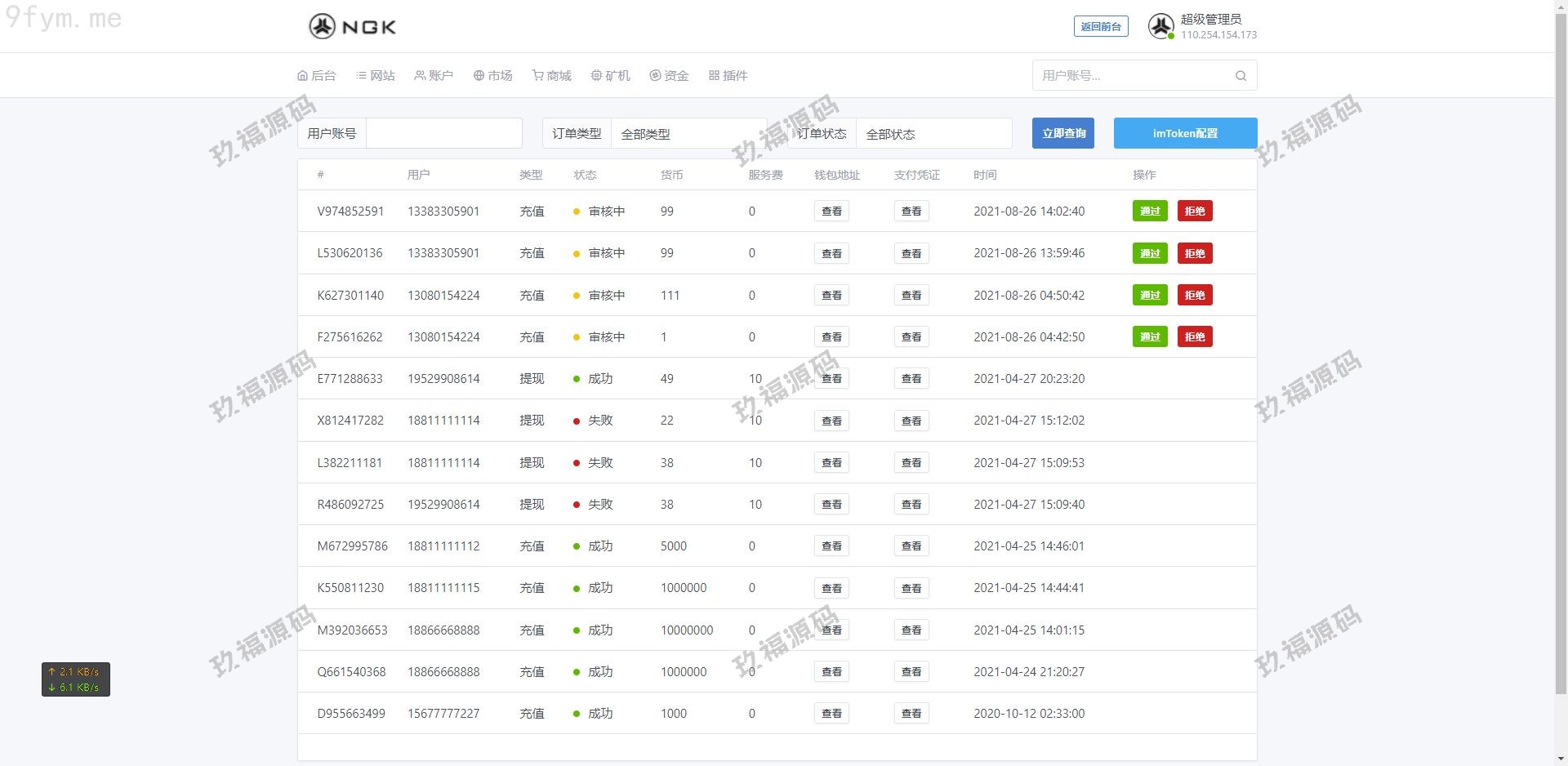The height and width of the screenshot is (766, 1568).
Task: Focus the 用户账号 filter input field
Action: [443, 134]
